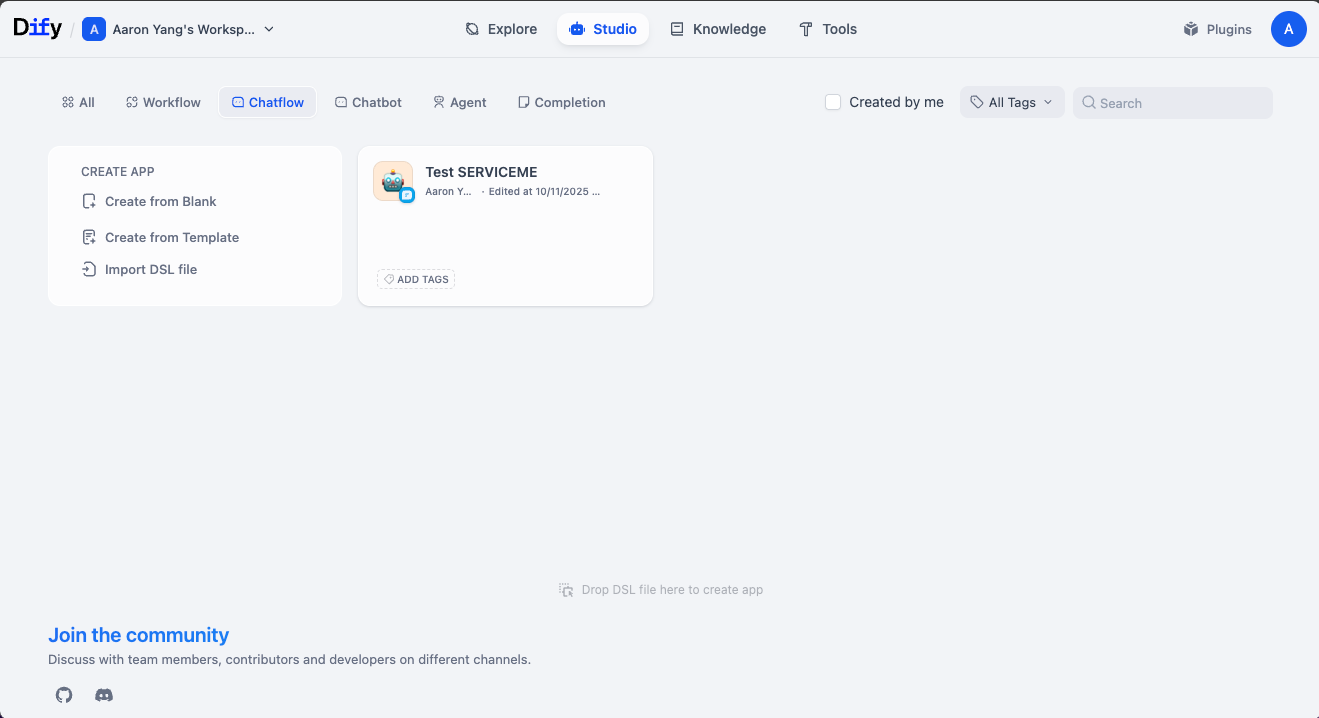The image size is (1319, 718).
Task: Click the Dify logo
Action: 37,29
